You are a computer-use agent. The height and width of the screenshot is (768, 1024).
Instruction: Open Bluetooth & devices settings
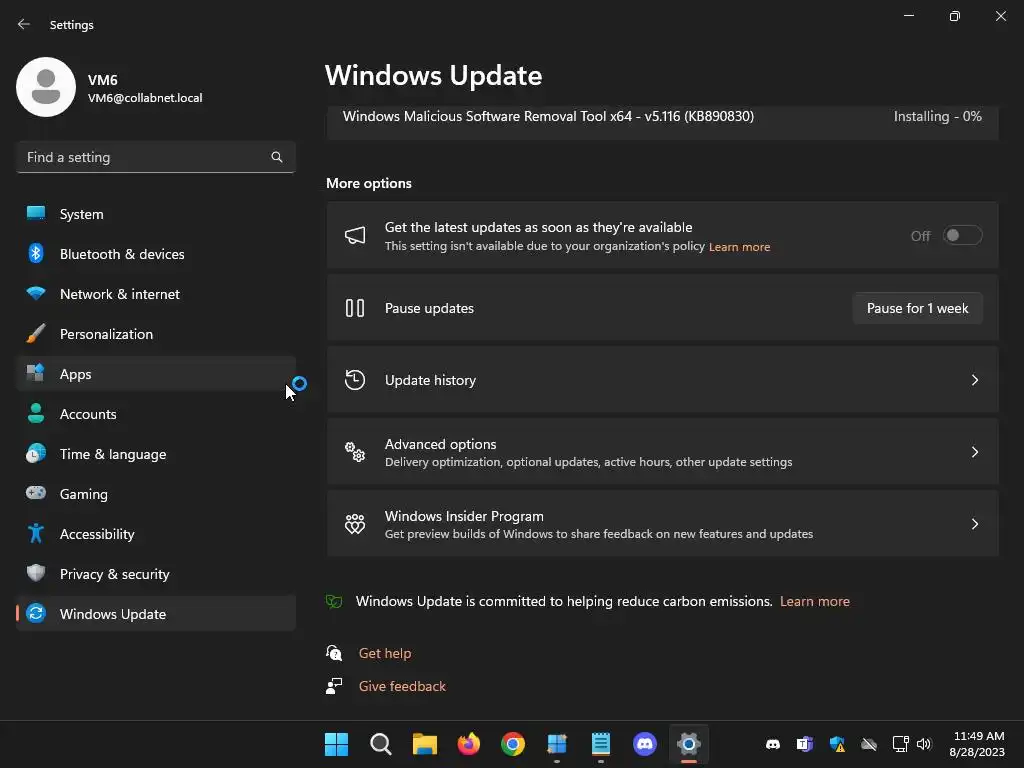156,253
